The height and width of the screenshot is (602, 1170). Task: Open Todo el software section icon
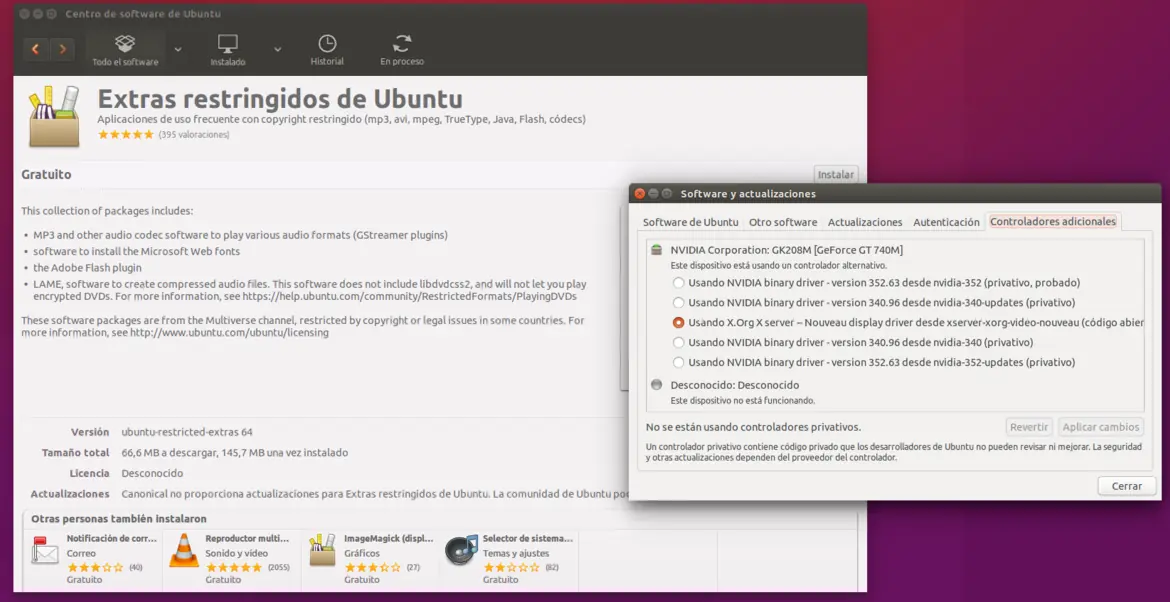tap(125, 43)
